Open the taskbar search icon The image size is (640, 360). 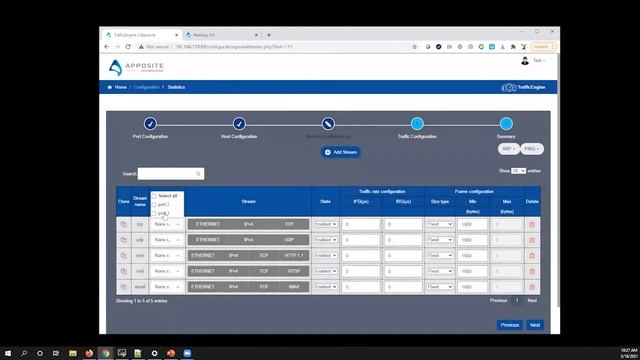(24, 353)
